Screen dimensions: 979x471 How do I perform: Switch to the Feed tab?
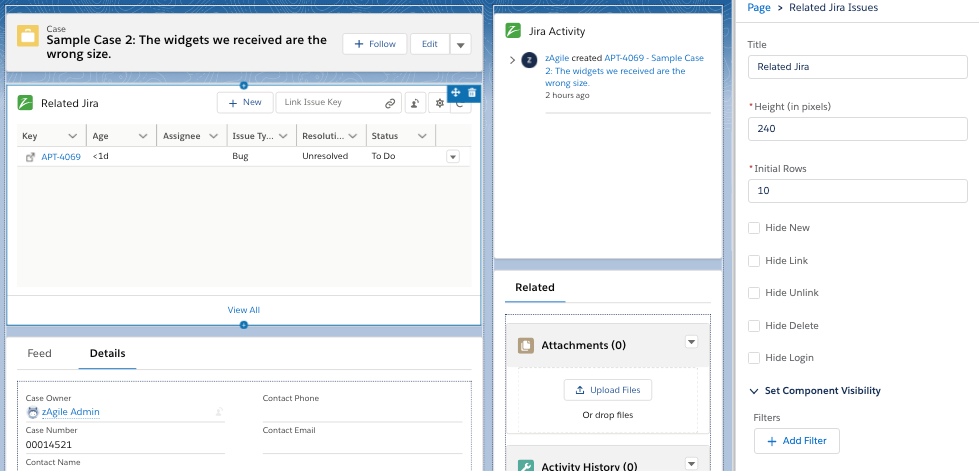[x=39, y=354]
